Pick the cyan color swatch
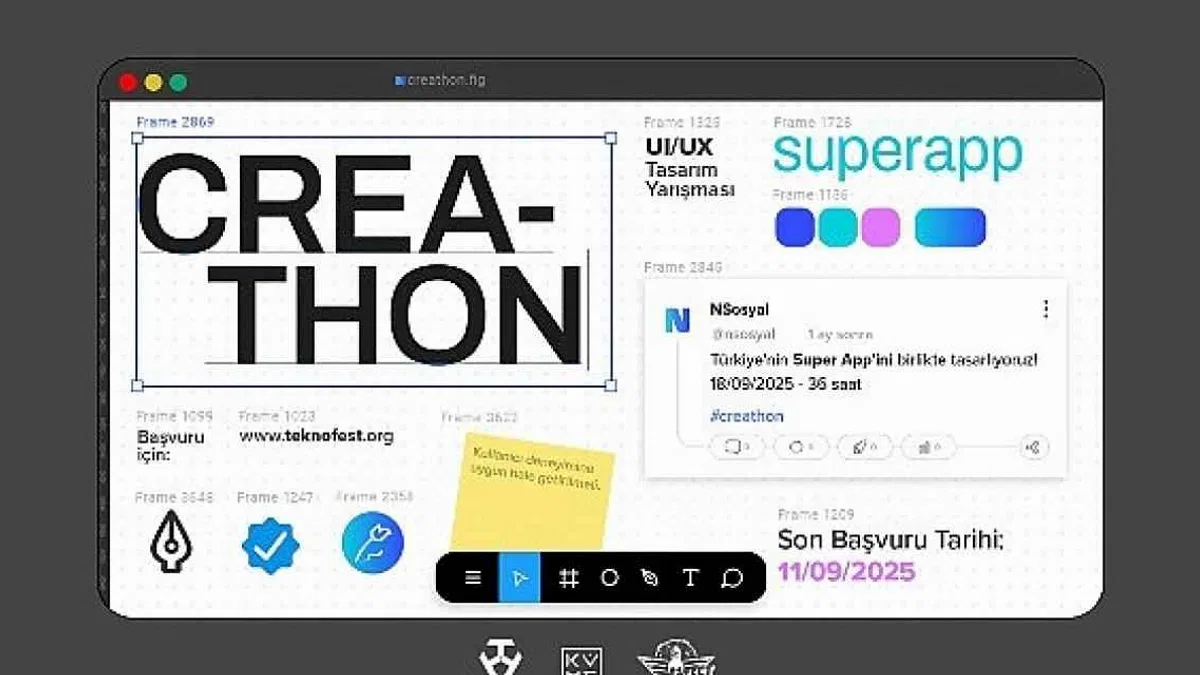Screen dimensions: 1200x675 (838, 227)
